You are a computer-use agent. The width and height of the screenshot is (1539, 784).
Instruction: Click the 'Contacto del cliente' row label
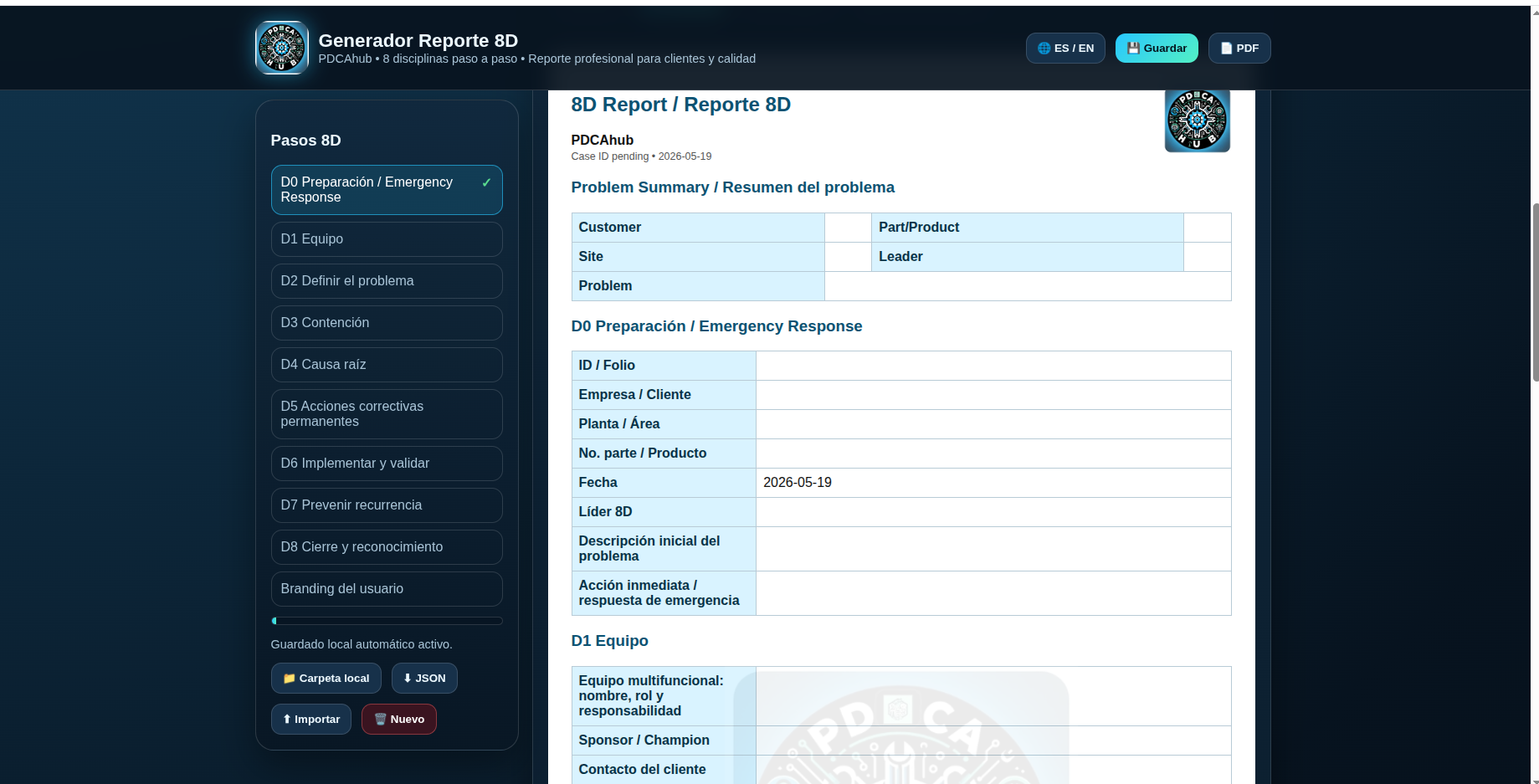(642, 770)
